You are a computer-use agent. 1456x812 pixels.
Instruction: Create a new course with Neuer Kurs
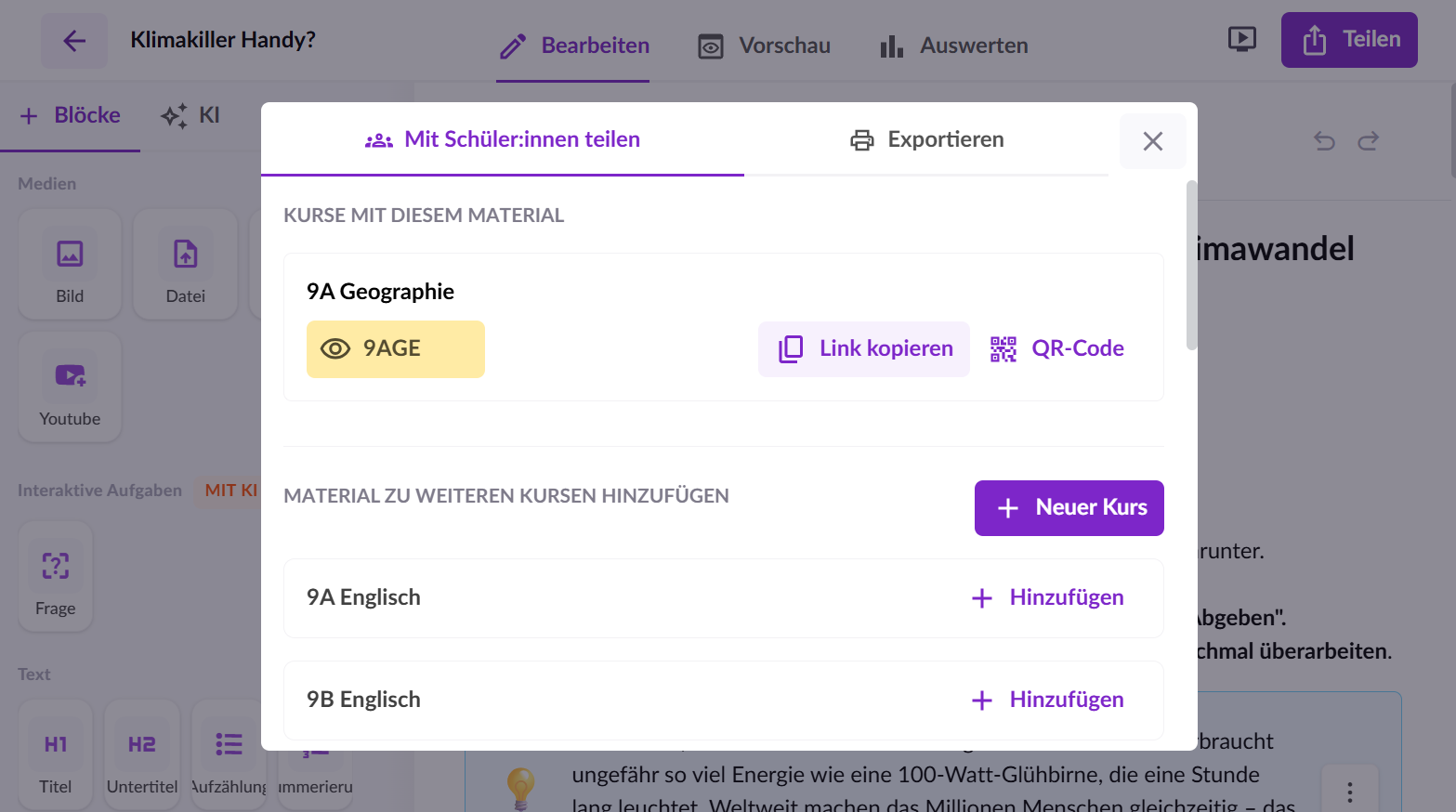point(1069,508)
